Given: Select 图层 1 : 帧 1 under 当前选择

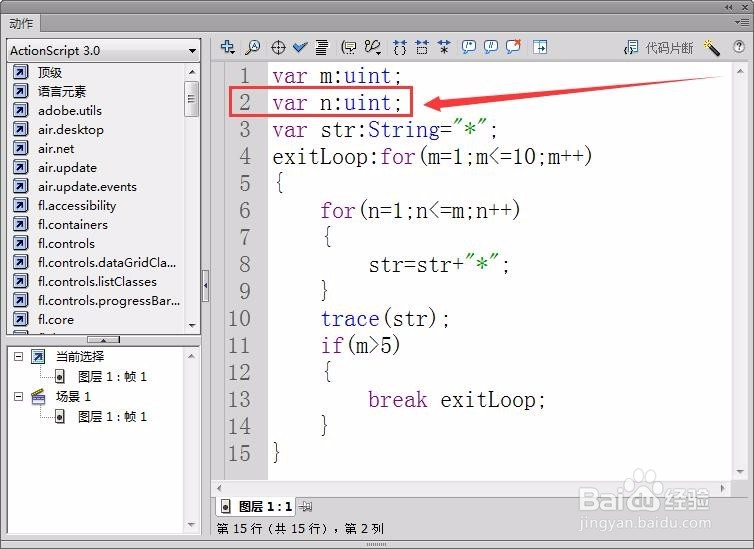Looking at the screenshot, I should point(112,376).
